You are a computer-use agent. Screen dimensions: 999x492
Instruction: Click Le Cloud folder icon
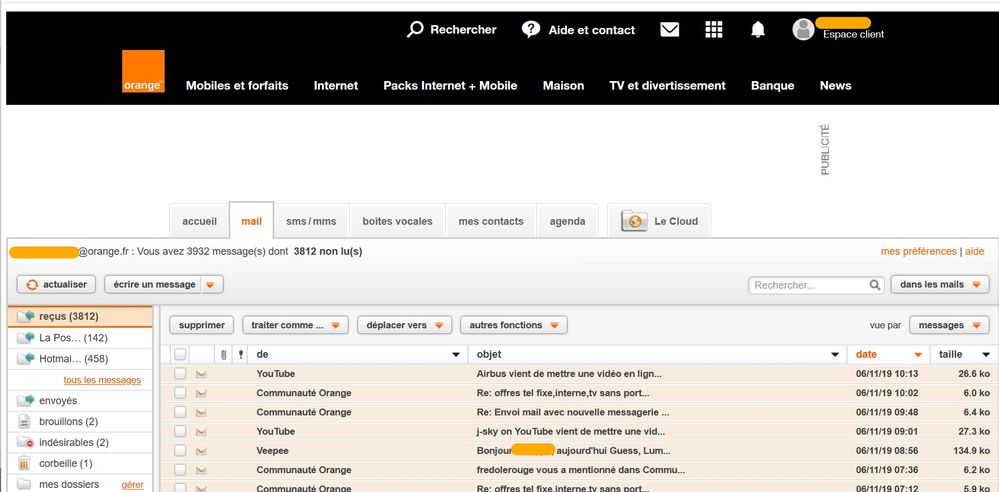coord(634,221)
